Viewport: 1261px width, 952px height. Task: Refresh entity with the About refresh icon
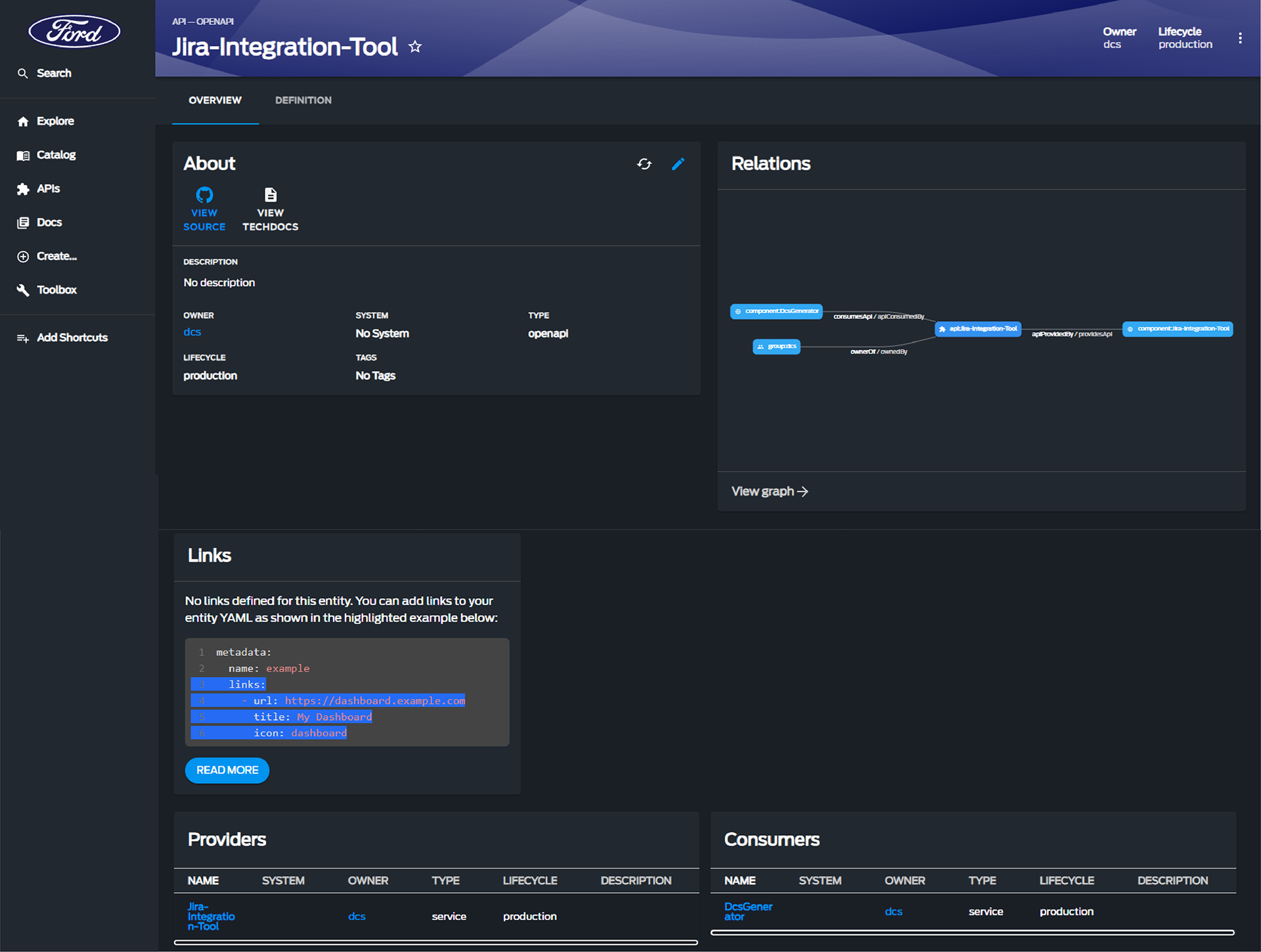[x=644, y=163]
